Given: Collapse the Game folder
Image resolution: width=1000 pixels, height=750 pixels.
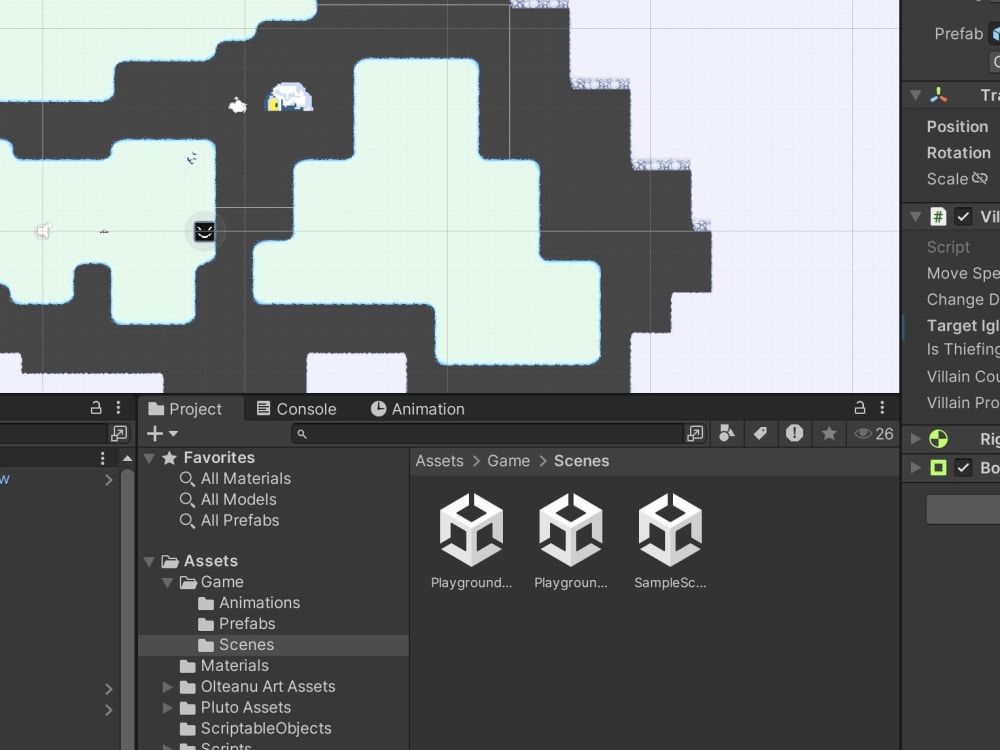Looking at the screenshot, I should point(168,582).
